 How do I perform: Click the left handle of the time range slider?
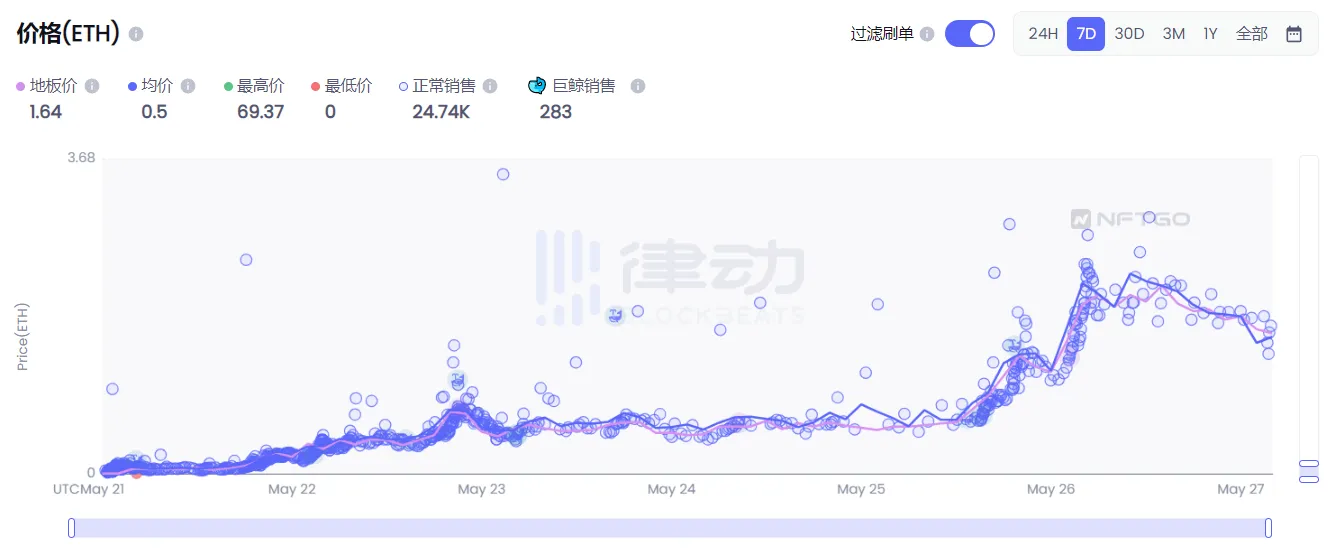pos(71,528)
